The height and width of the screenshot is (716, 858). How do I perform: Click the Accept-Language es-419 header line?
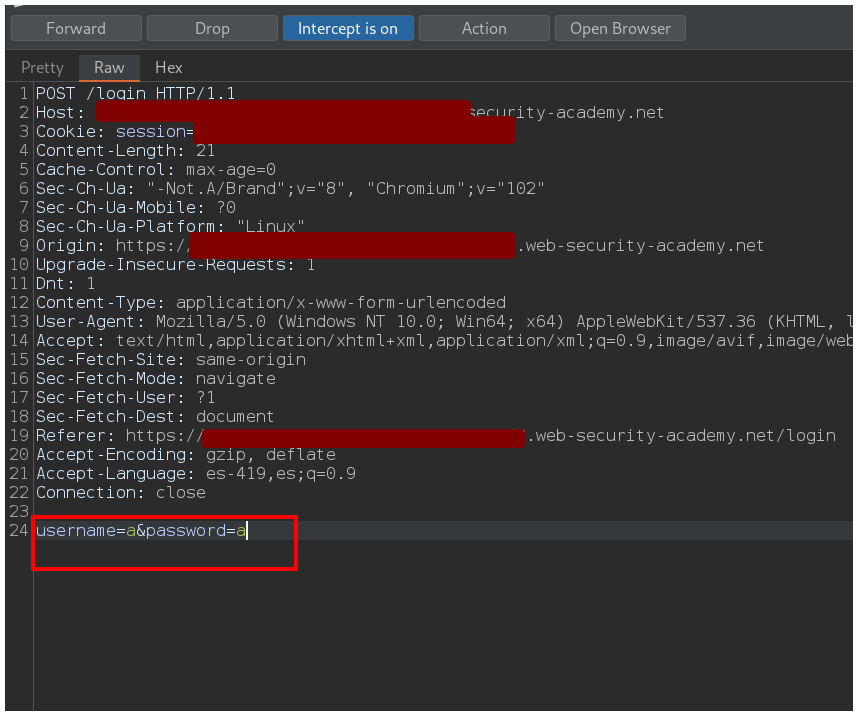195,474
